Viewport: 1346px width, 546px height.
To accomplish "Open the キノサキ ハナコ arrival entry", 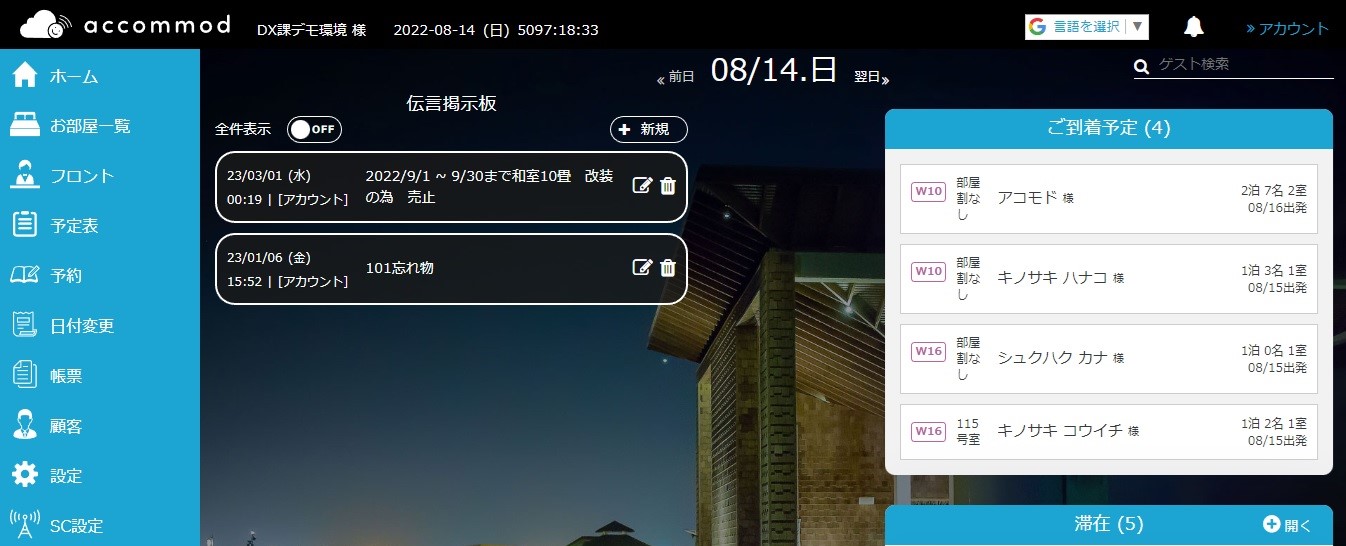I will click(1108, 278).
